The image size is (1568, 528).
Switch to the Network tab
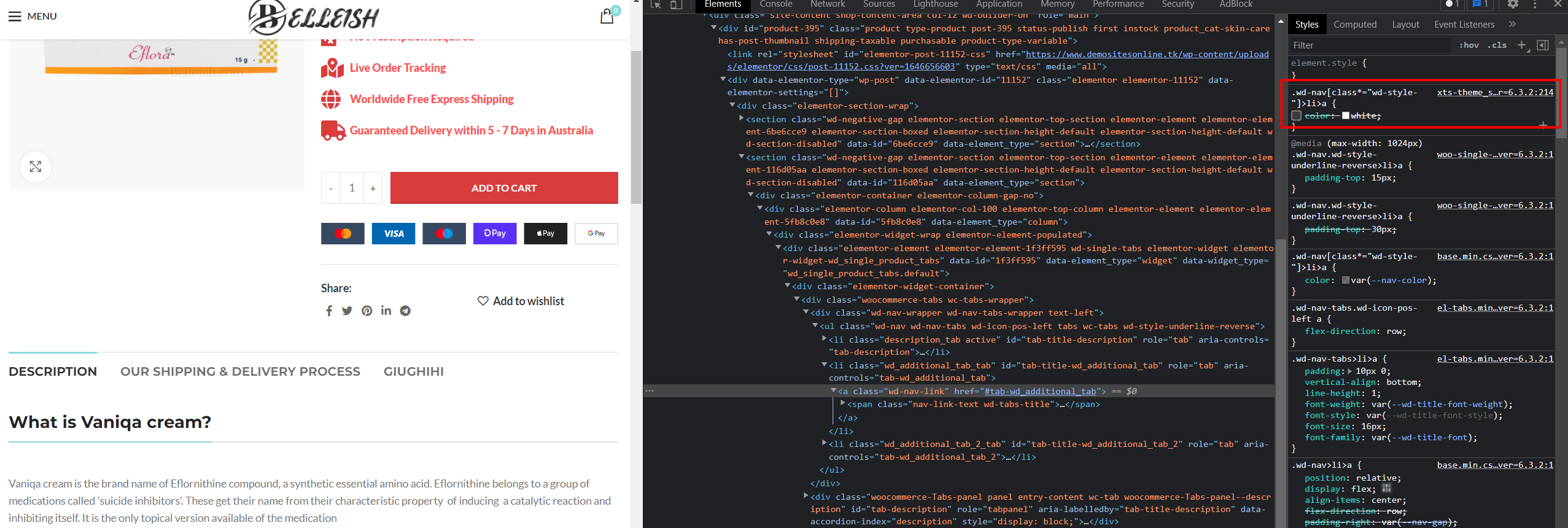click(x=828, y=4)
